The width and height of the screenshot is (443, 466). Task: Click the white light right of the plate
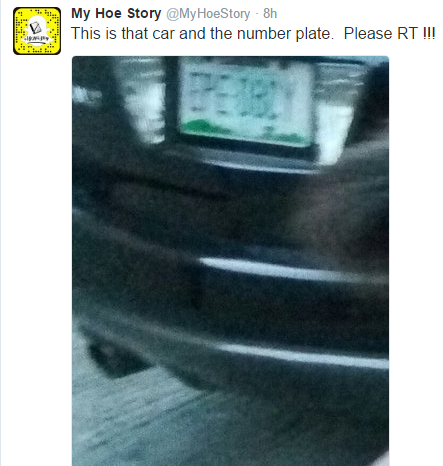(333, 133)
